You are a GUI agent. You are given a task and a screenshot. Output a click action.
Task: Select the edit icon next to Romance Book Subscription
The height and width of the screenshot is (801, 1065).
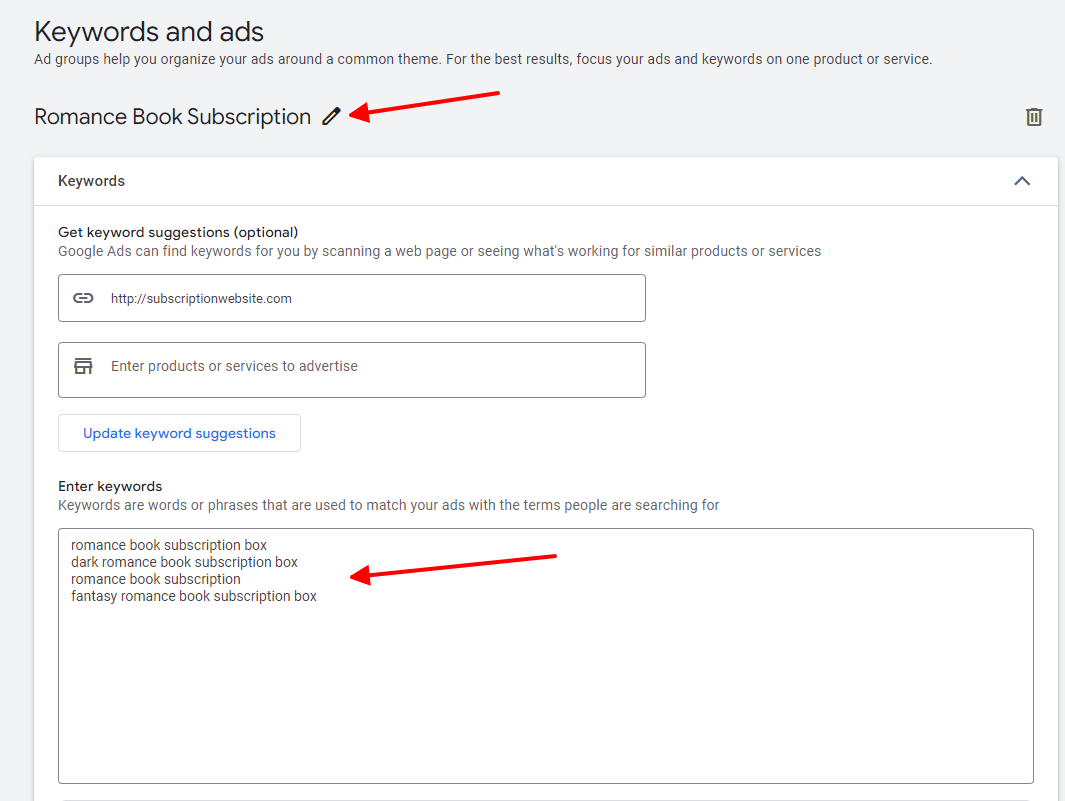pyautogui.click(x=331, y=116)
